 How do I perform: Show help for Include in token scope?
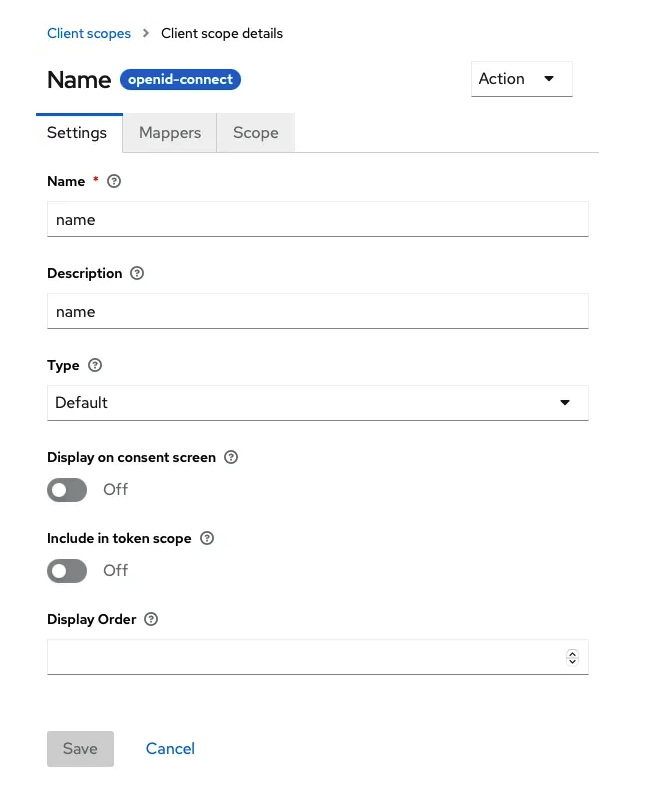207,538
